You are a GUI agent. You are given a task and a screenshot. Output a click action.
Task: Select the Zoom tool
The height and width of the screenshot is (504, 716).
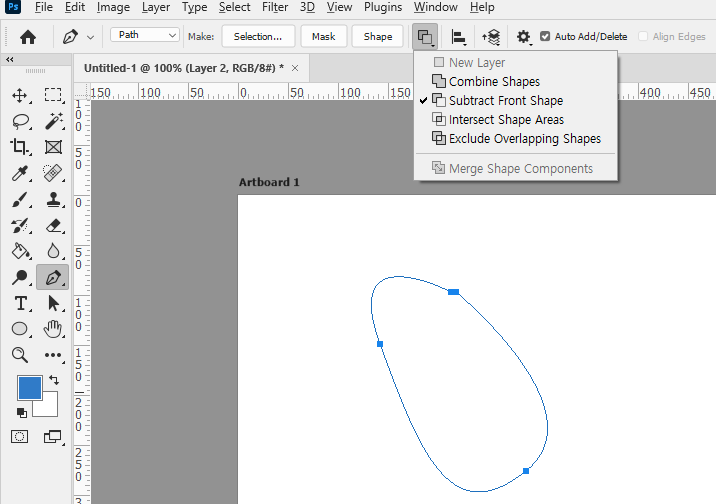[20, 355]
